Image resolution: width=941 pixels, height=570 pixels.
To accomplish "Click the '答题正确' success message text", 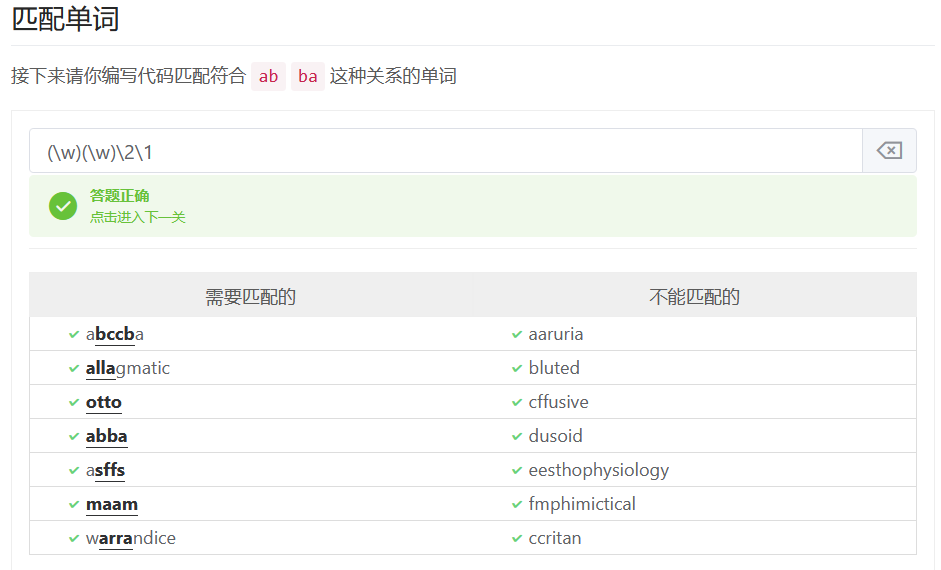I will tap(119, 196).
